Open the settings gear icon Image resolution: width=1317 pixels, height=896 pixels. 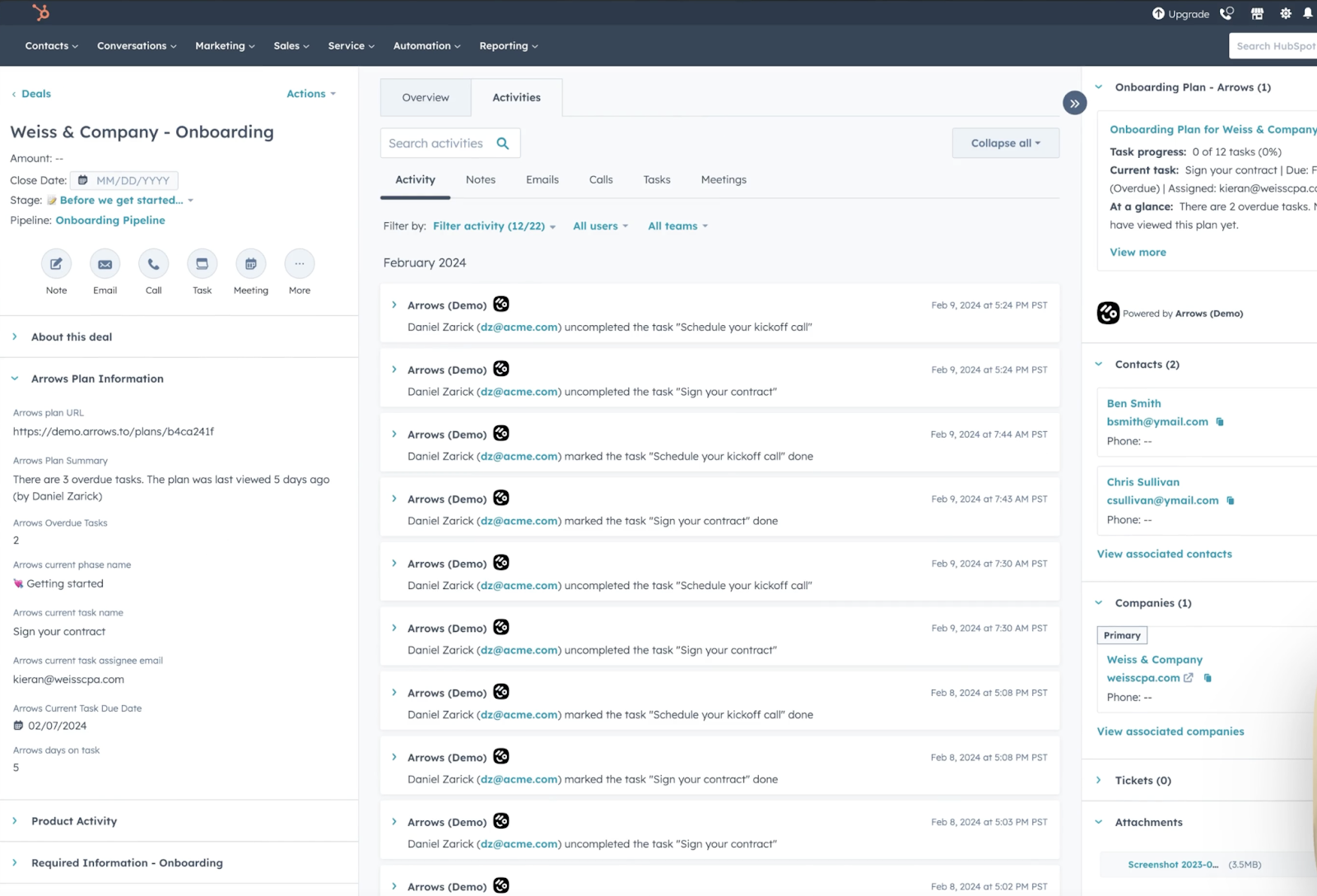1286,13
